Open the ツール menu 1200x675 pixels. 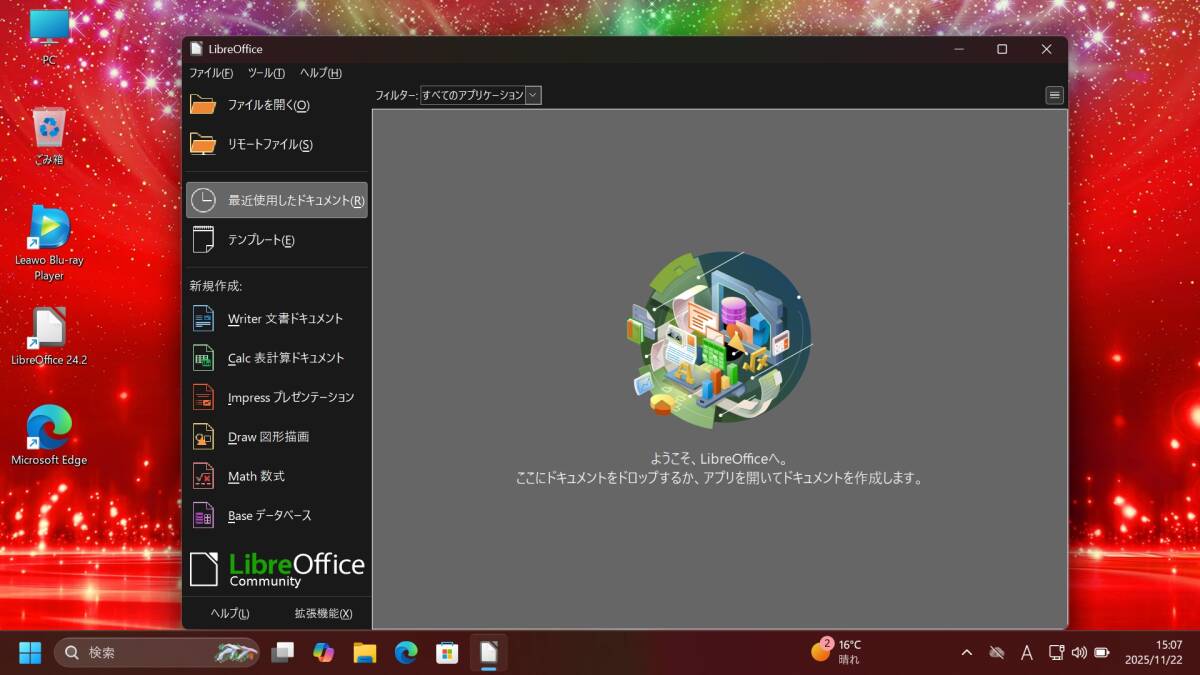266,73
